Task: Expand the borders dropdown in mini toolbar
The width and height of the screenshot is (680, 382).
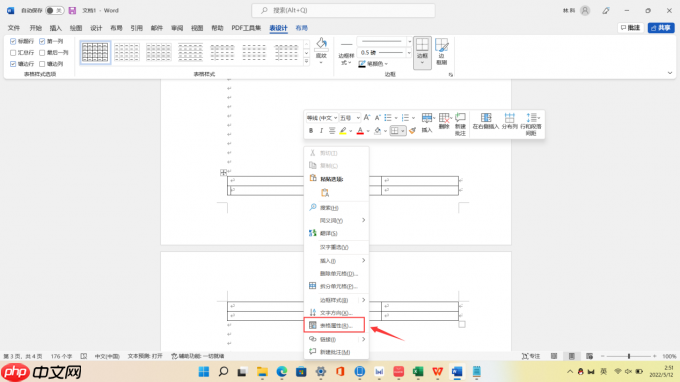Action: click(x=403, y=131)
